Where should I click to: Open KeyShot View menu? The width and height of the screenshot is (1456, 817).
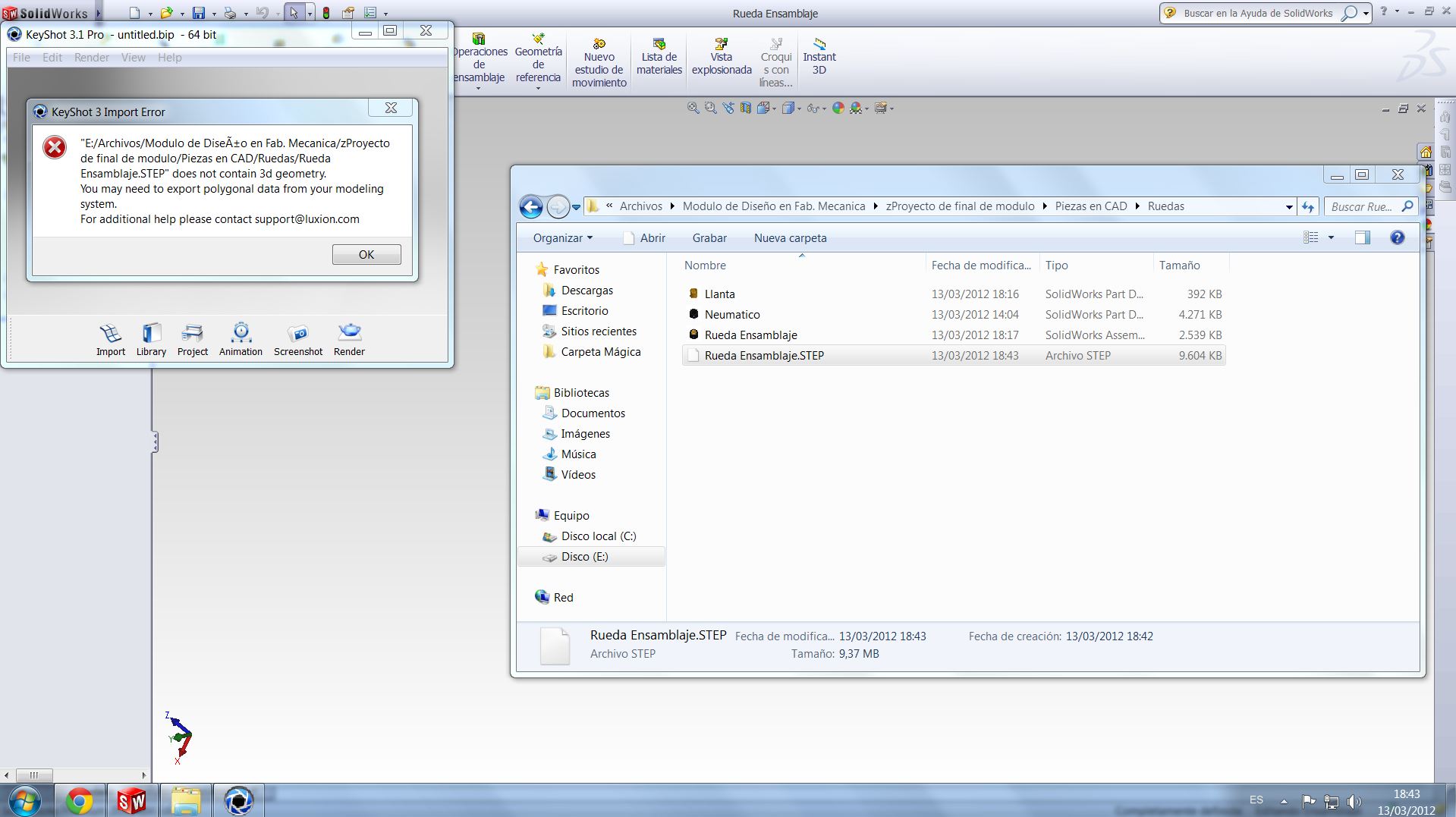pyautogui.click(x=133, y=58)
